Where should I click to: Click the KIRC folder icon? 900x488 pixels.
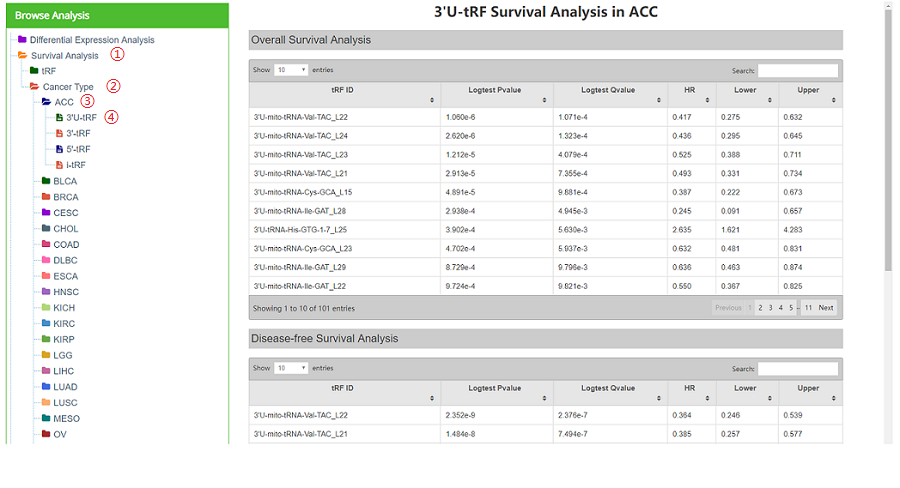coord(46,324)
